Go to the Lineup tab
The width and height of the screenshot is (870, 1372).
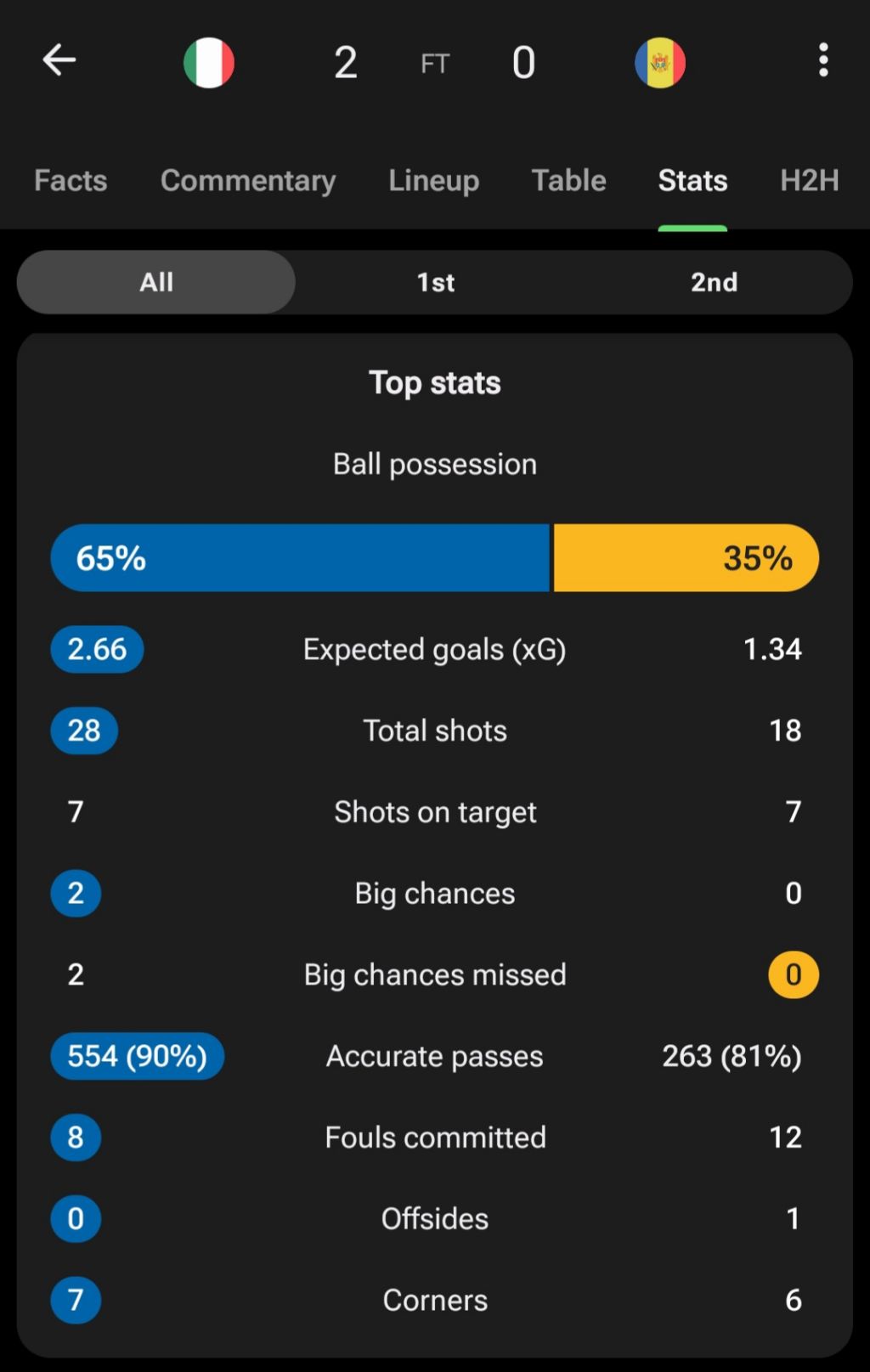coord(434,180)
